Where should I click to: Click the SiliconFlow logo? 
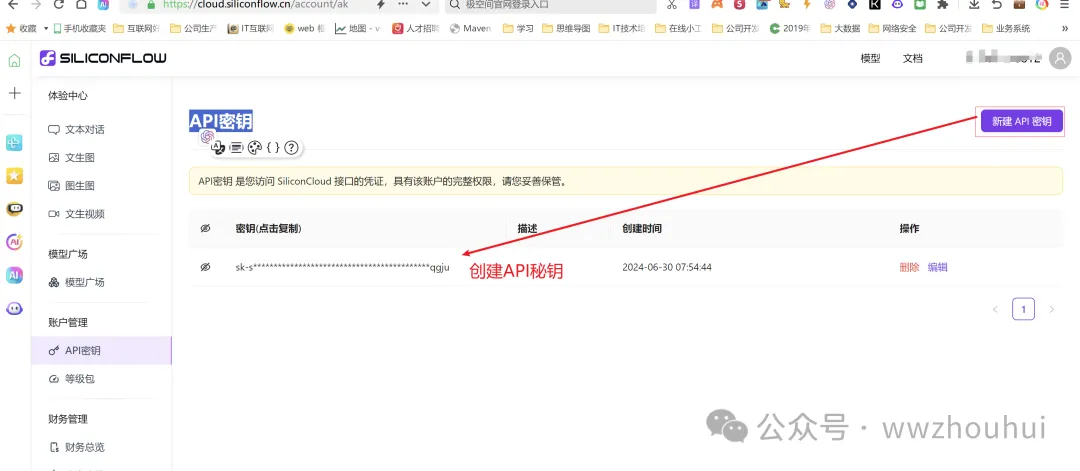[x=103, y=58]
